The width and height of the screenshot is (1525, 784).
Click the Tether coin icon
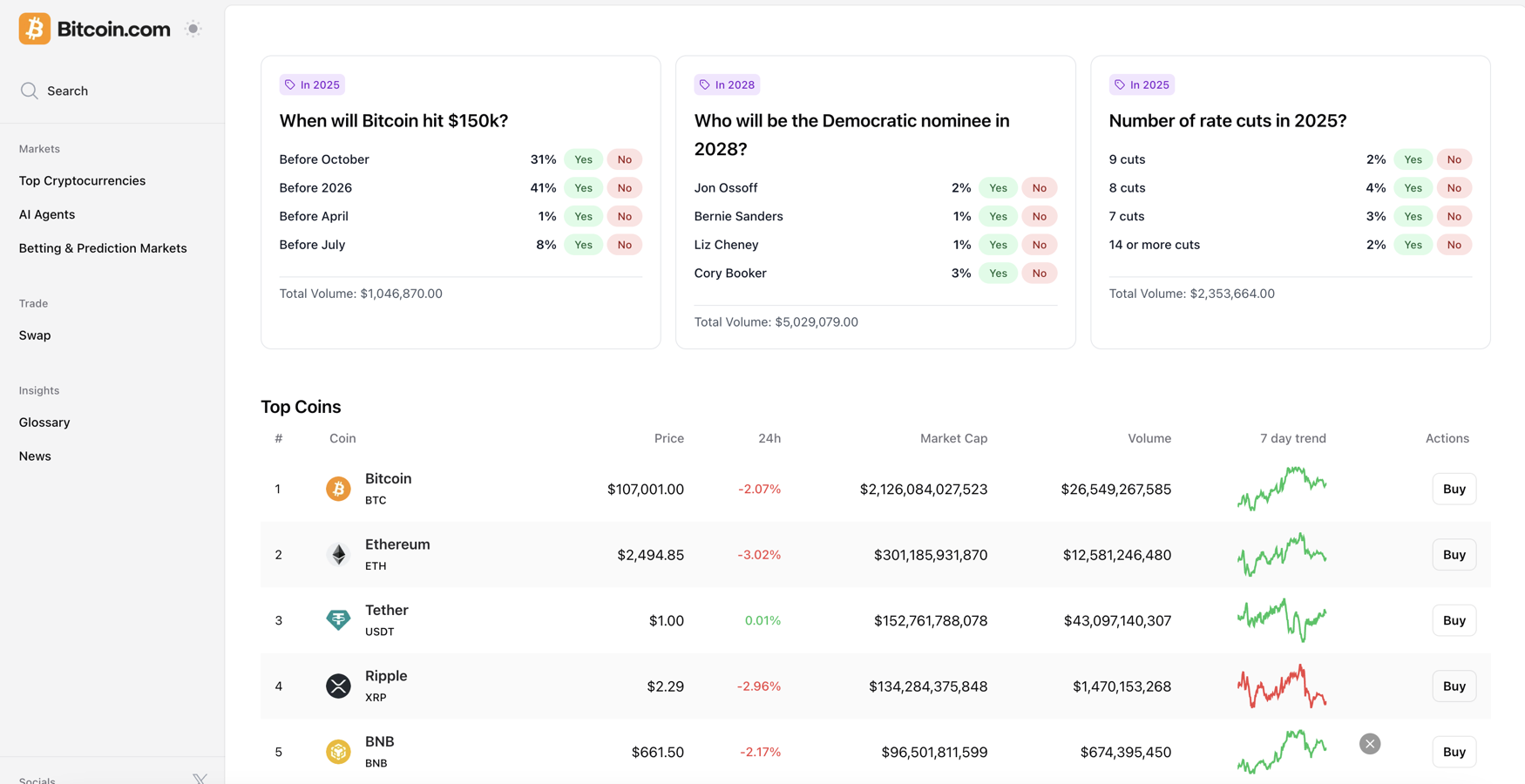pyautogui.click(x=338, y=620)
